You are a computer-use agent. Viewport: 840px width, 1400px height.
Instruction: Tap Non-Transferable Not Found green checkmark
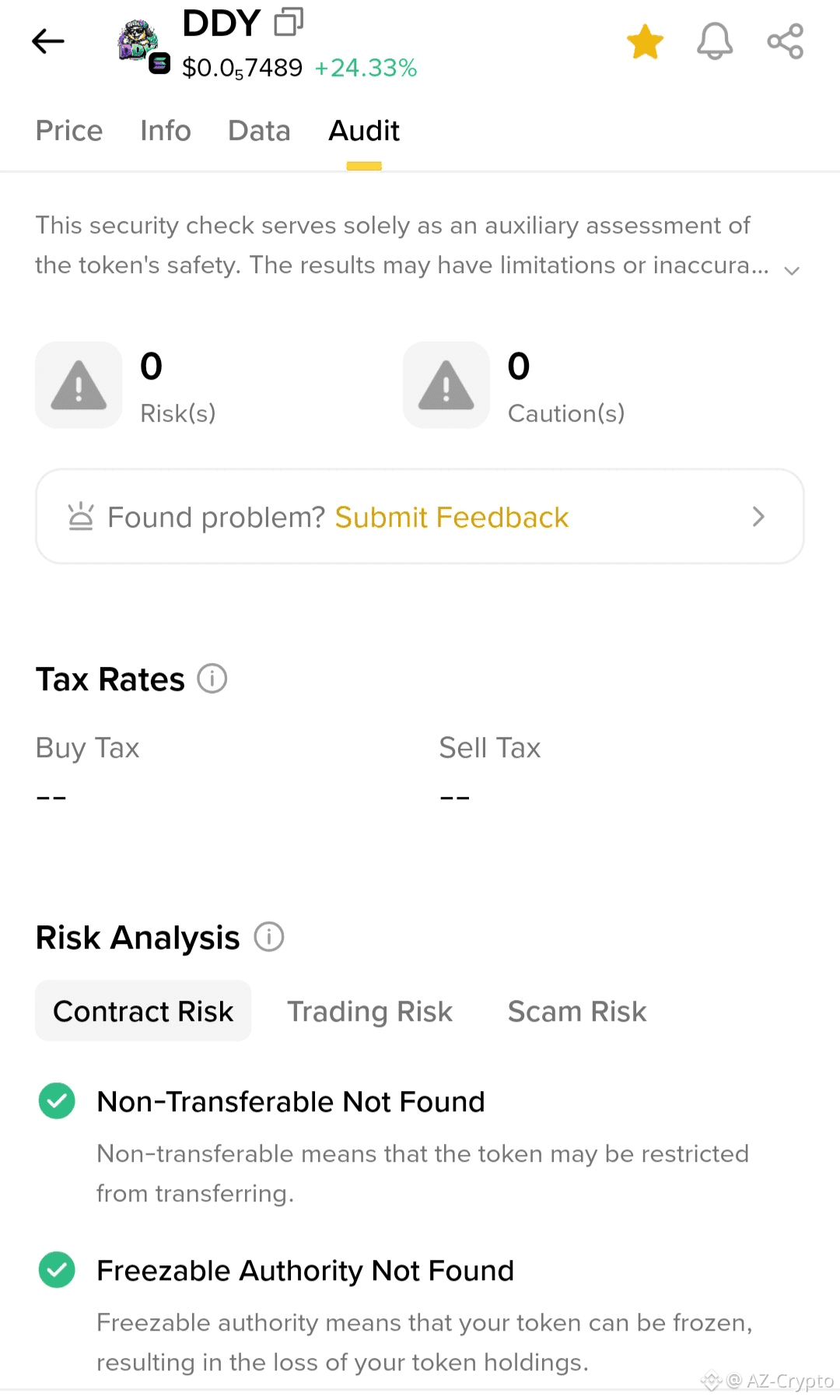[x=57, y=1100]
